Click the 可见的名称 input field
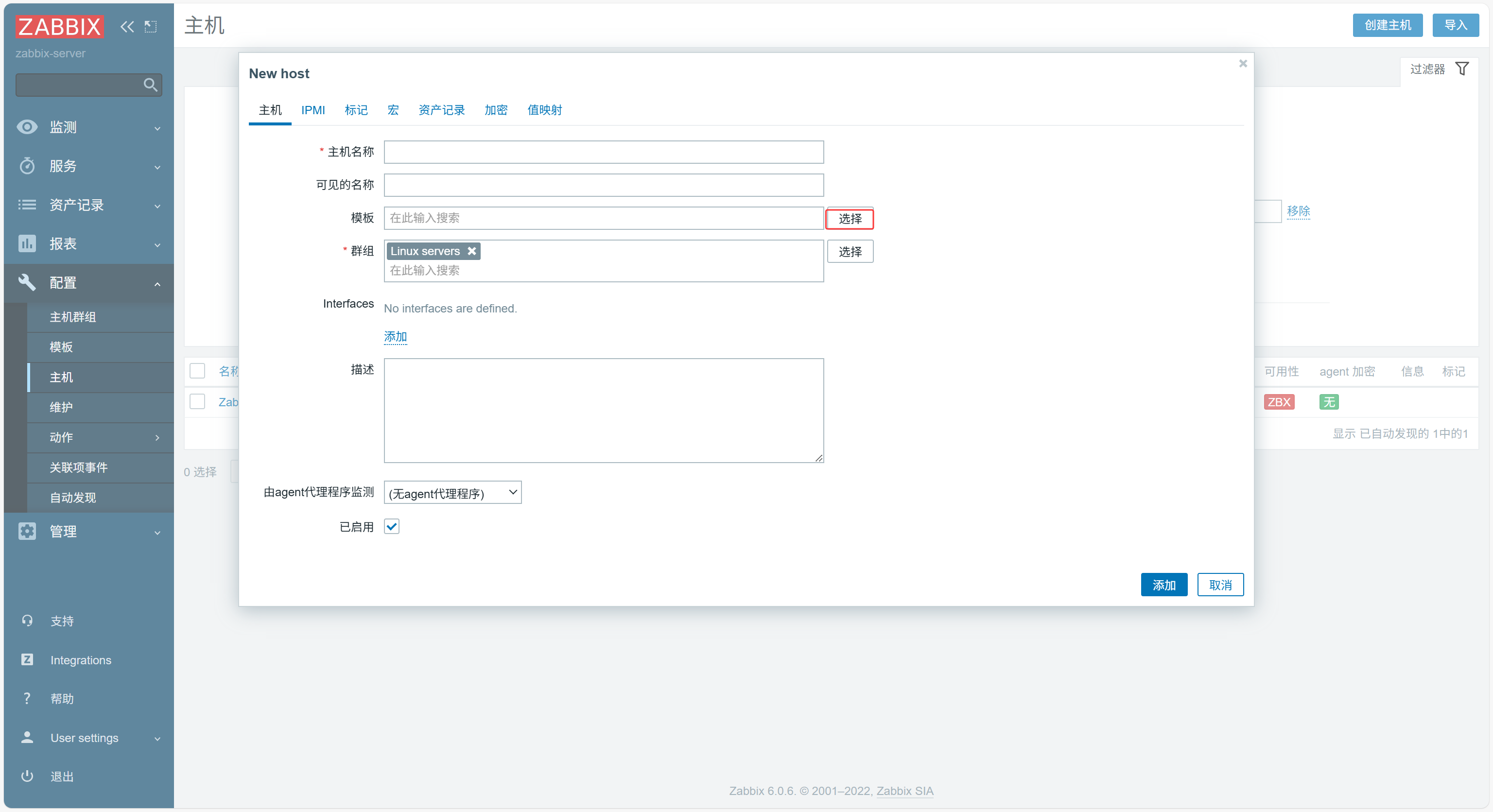The width and height of the screenshot is (1493, 812). pos(603,185)
